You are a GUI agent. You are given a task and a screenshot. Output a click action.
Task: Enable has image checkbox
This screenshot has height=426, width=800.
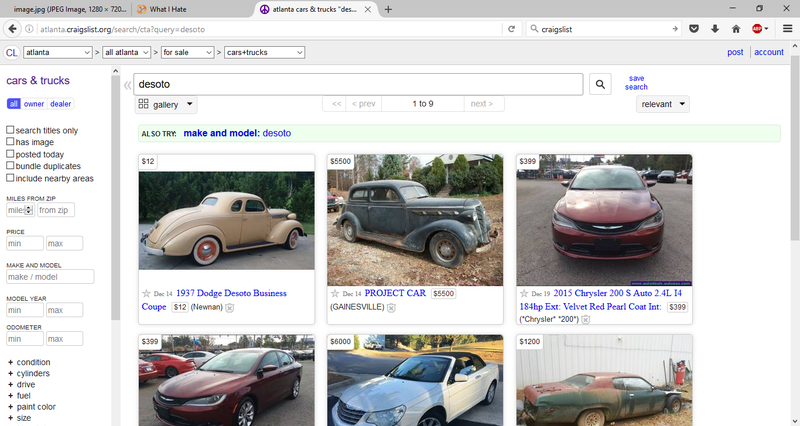coord(10,141)
